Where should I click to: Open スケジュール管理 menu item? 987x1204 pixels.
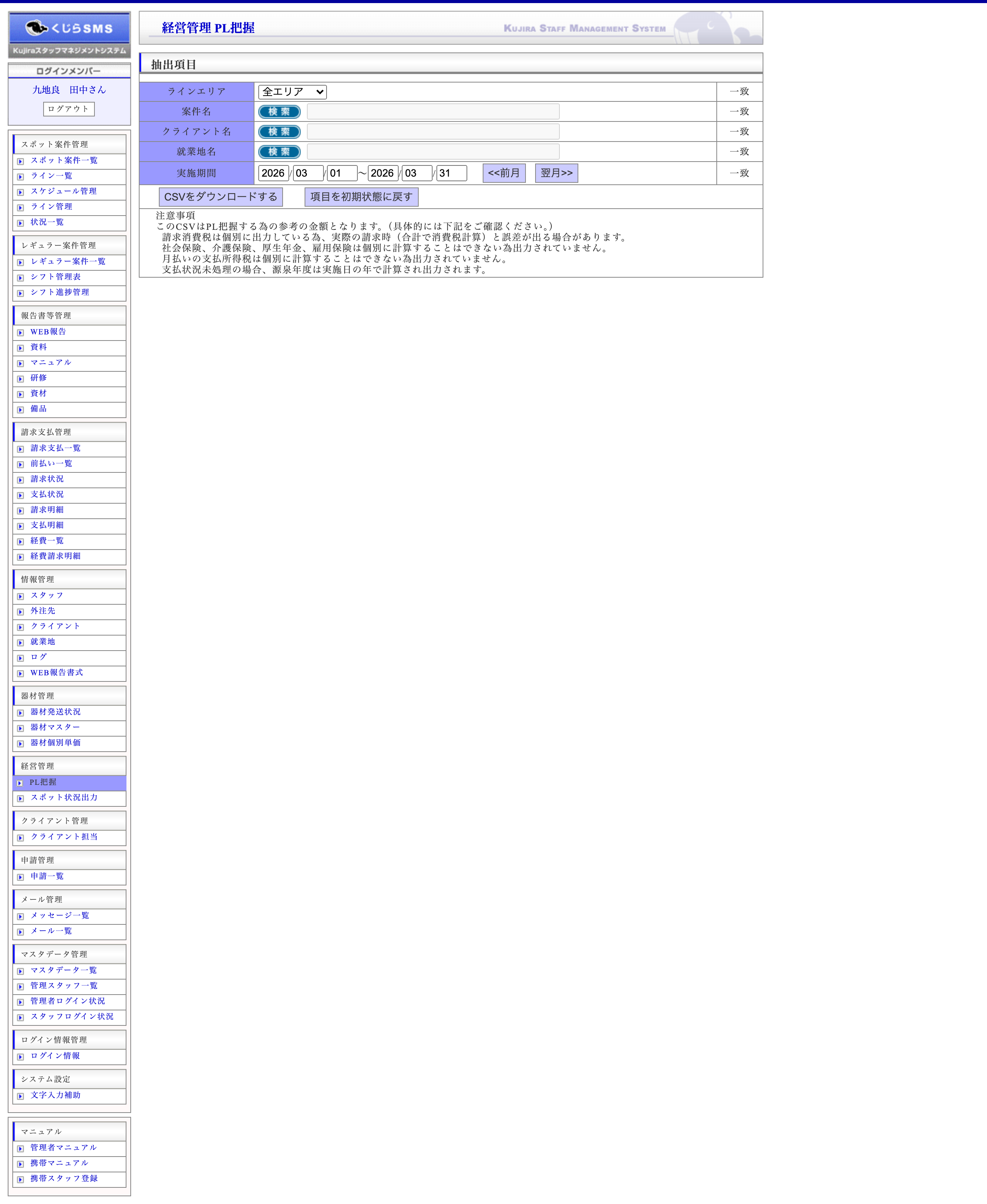coord(63,191)
